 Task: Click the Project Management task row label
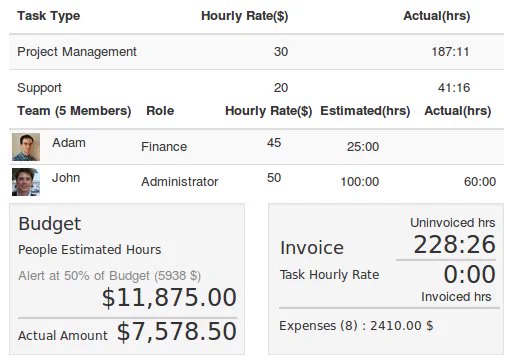pos(77,52)
